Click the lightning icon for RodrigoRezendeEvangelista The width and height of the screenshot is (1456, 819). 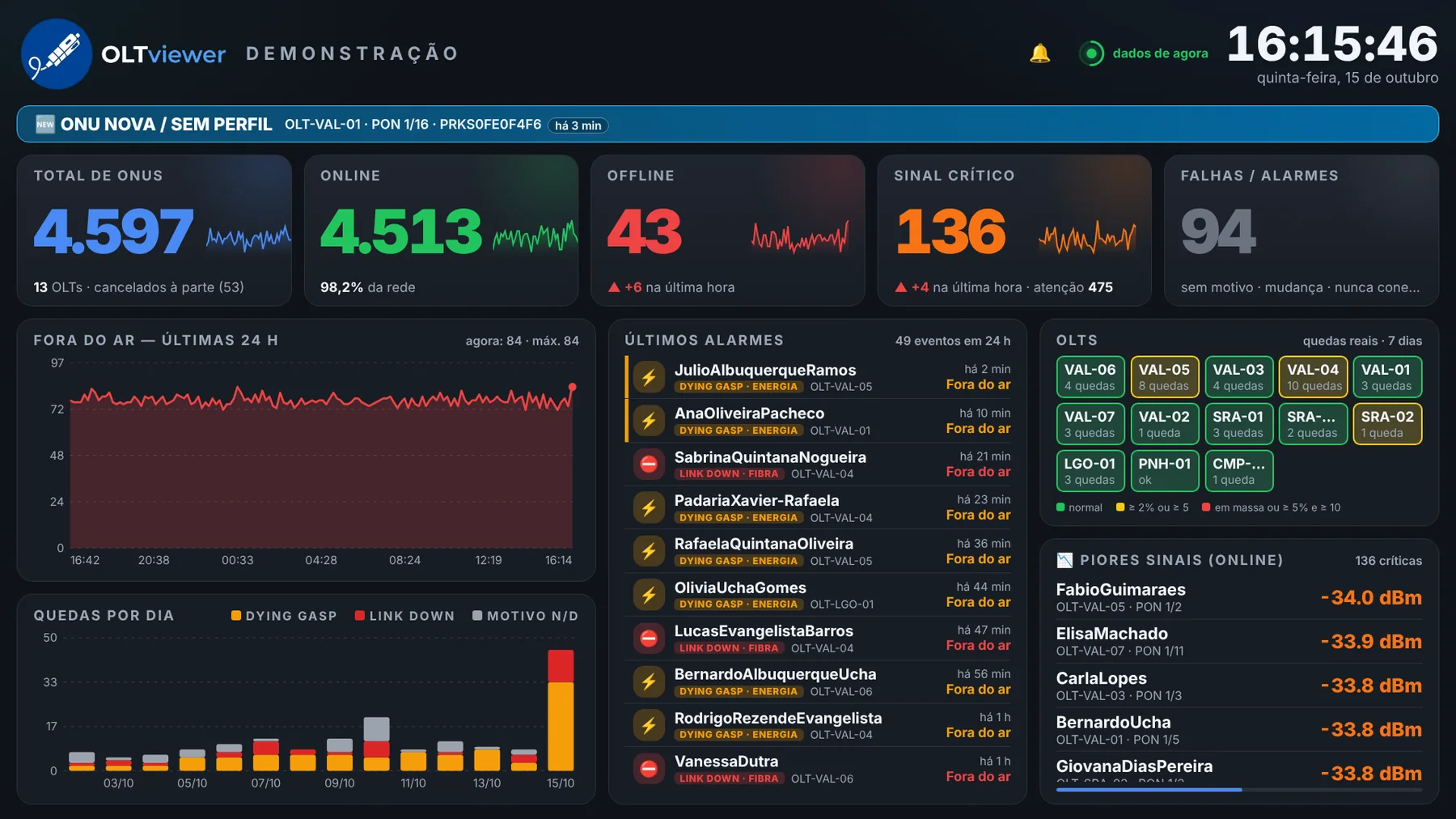(649, 725)
